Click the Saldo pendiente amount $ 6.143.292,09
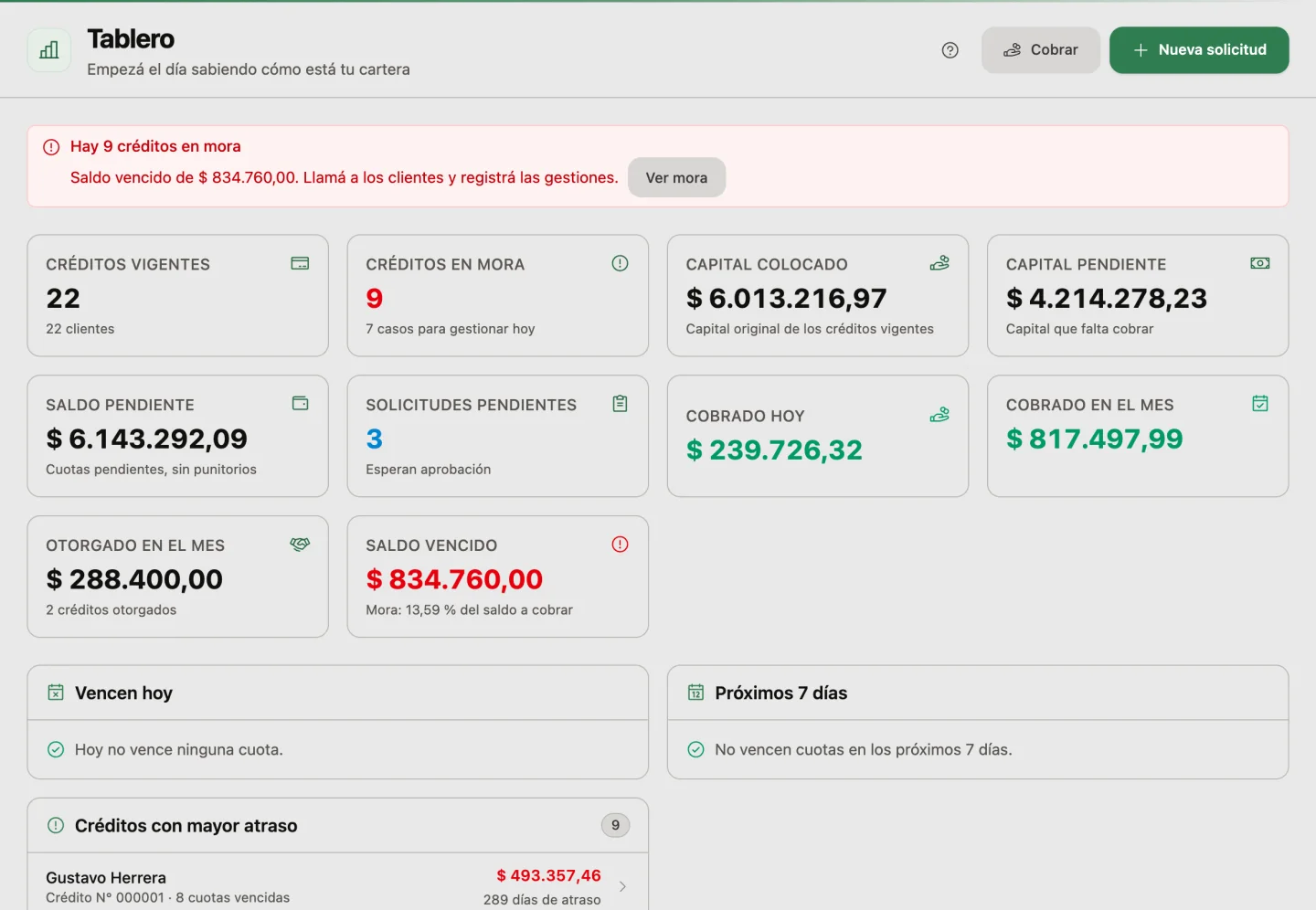Viewport: 1316px width, 910px height. pyautogui.click(x=147, y=439)
